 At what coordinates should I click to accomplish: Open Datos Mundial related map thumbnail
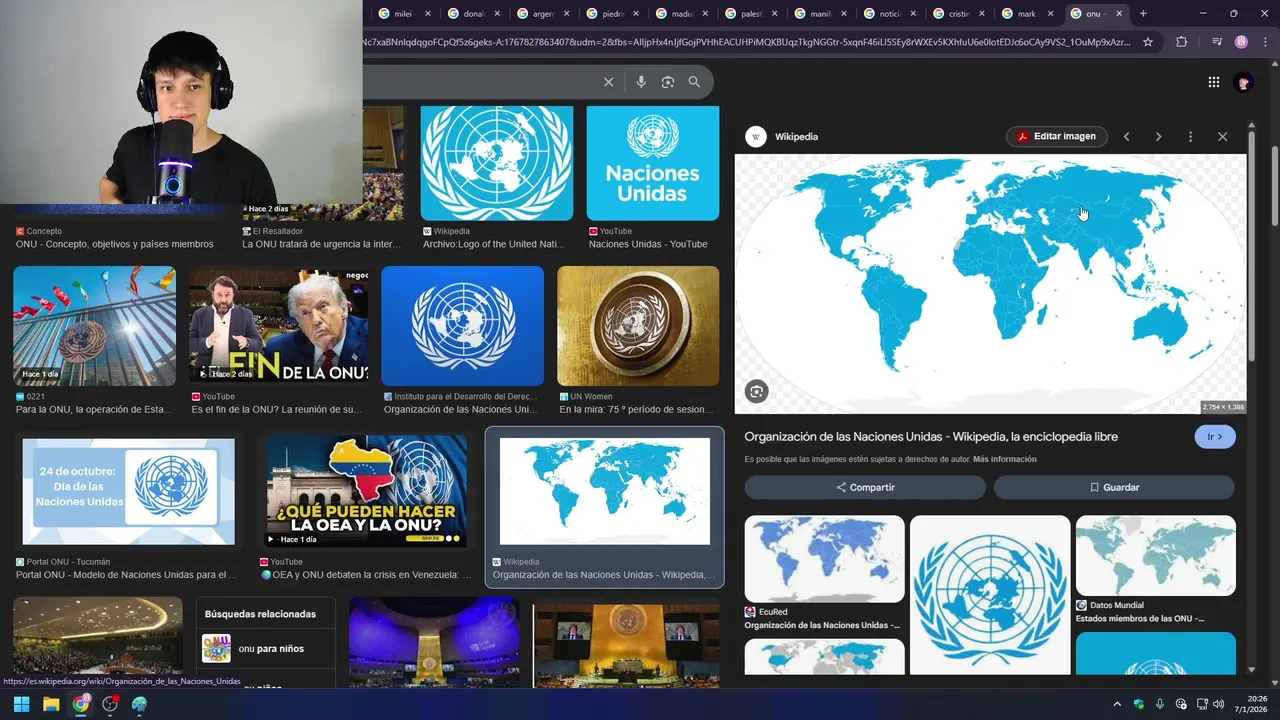[x=1156, y=556]
